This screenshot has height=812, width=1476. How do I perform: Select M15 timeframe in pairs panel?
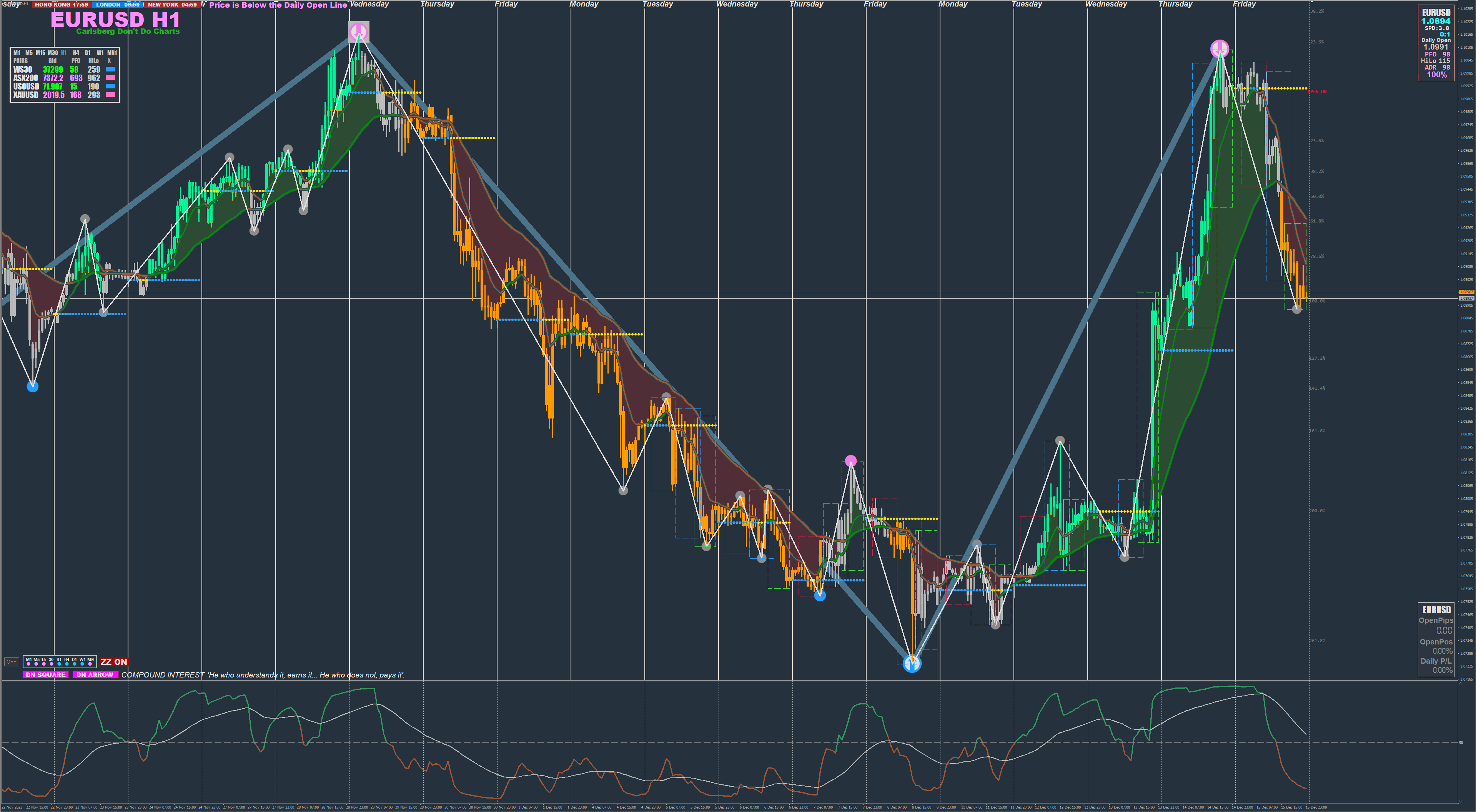40,53
